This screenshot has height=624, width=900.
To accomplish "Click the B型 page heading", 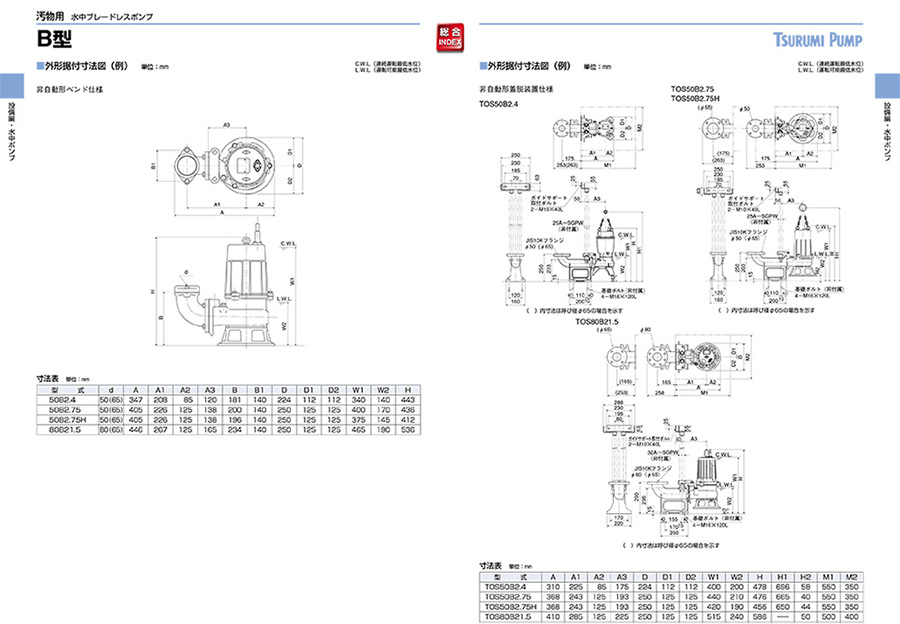I will pos(52,39).
